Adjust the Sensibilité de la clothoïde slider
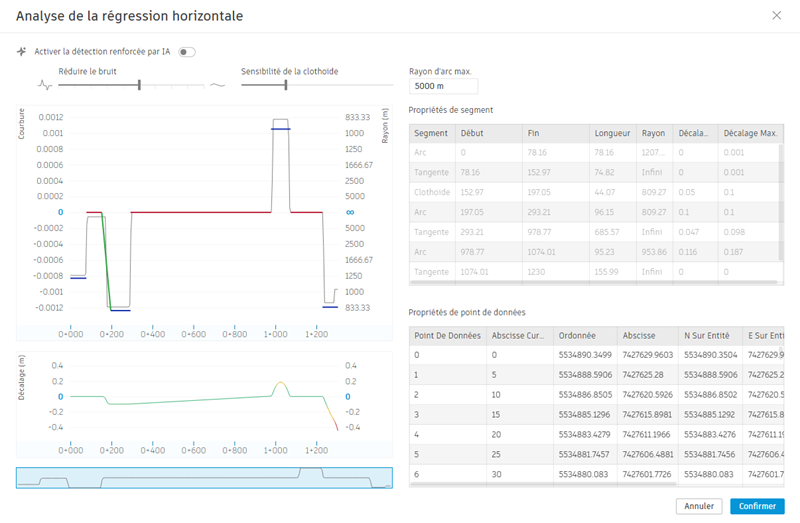 tap(286, 85)
